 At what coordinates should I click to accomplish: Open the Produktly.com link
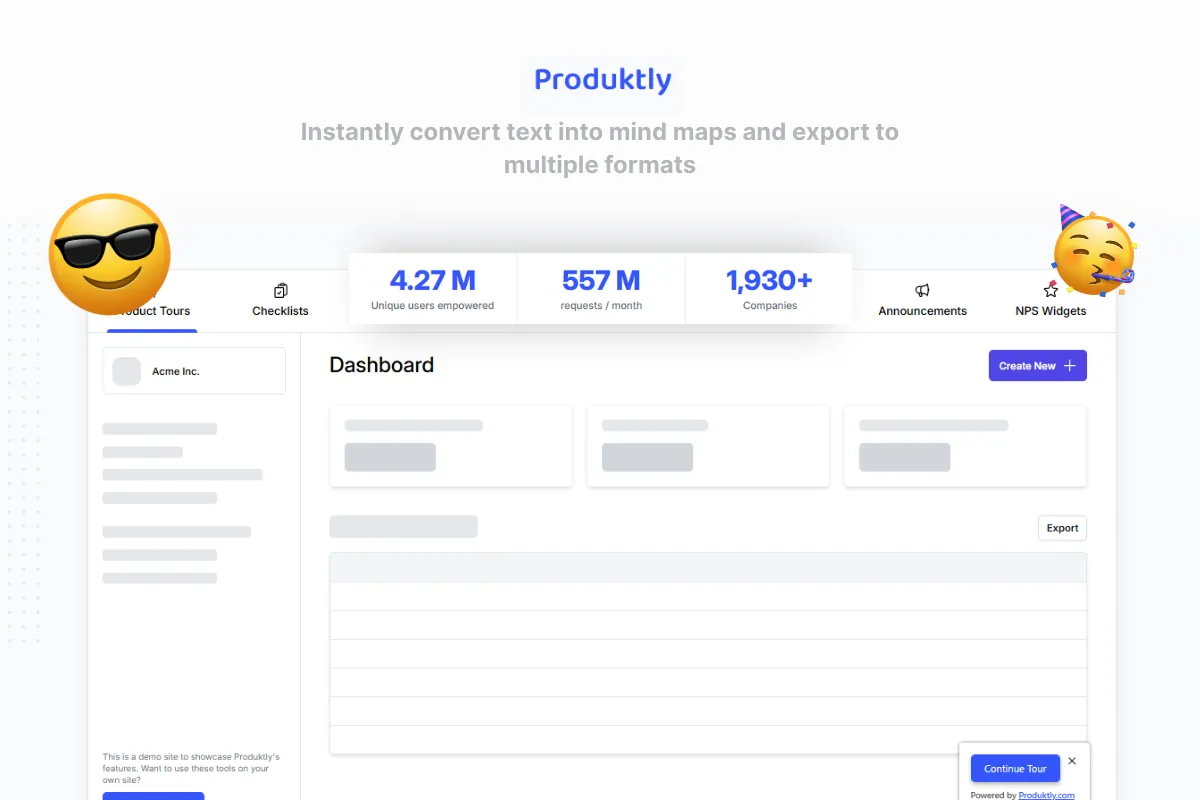click(x=1047, y=795)
